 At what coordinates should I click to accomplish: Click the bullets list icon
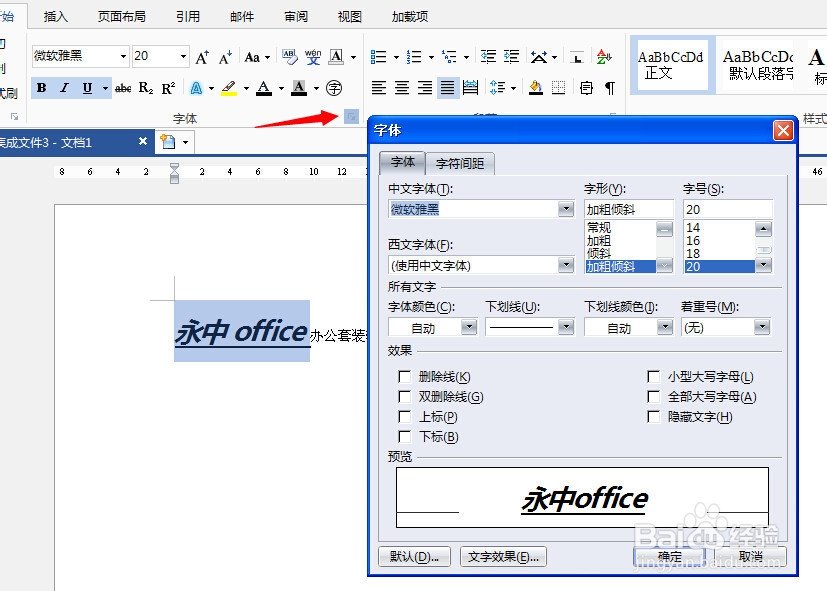click(378, 57)
